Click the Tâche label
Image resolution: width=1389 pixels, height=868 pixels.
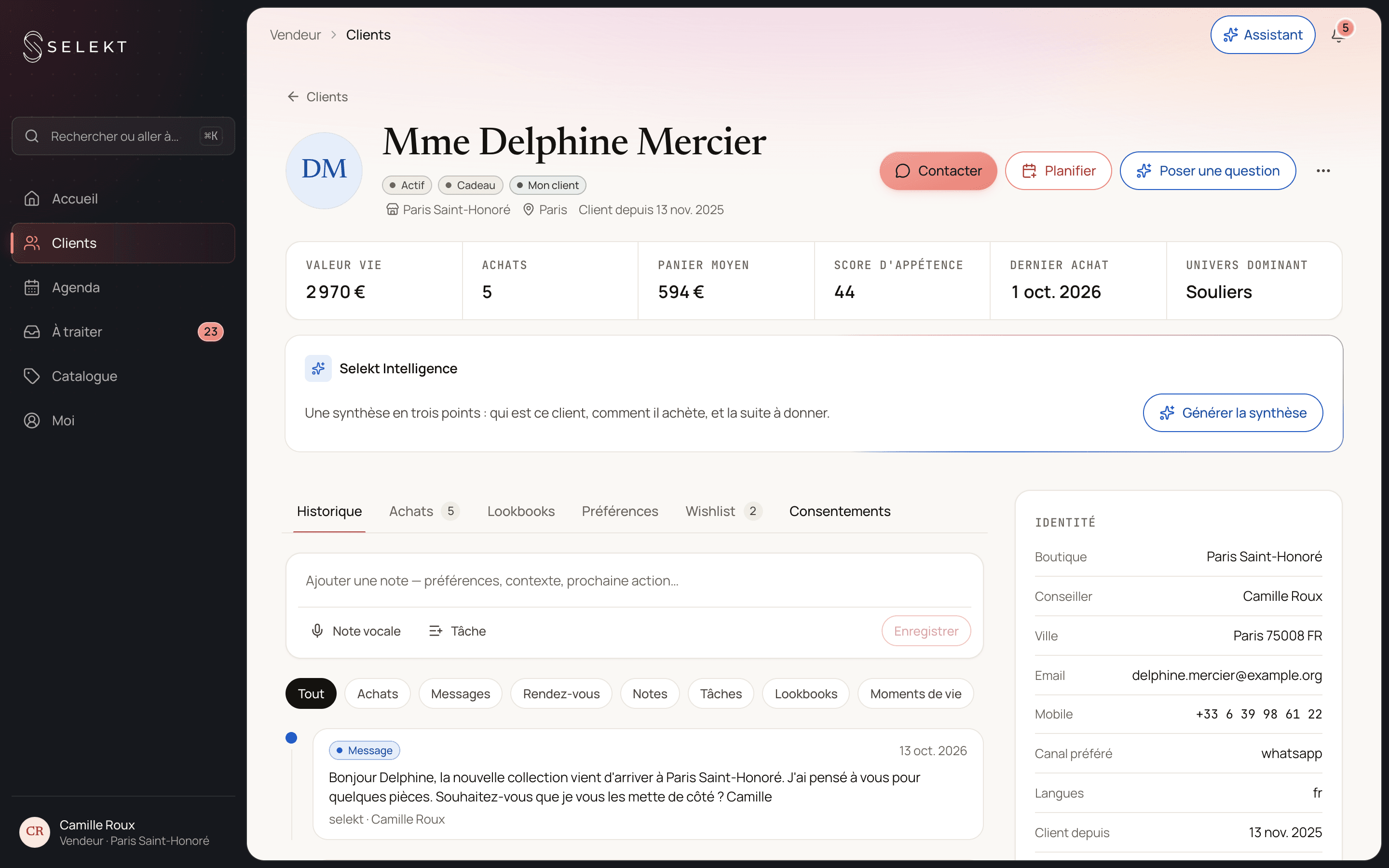click(x=468, y=631)
